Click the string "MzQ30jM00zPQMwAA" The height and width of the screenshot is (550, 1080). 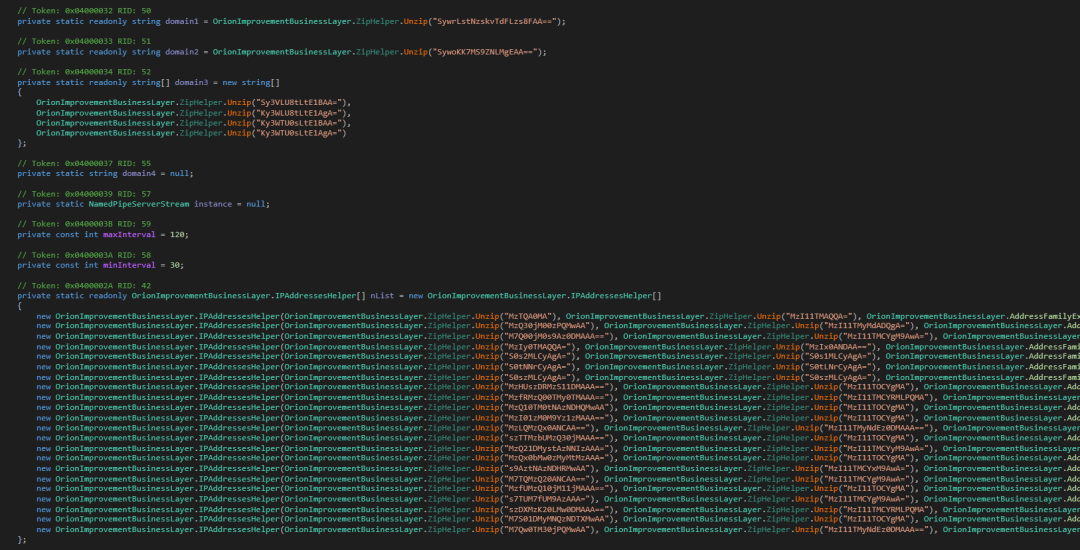click(x=546, y=326)
